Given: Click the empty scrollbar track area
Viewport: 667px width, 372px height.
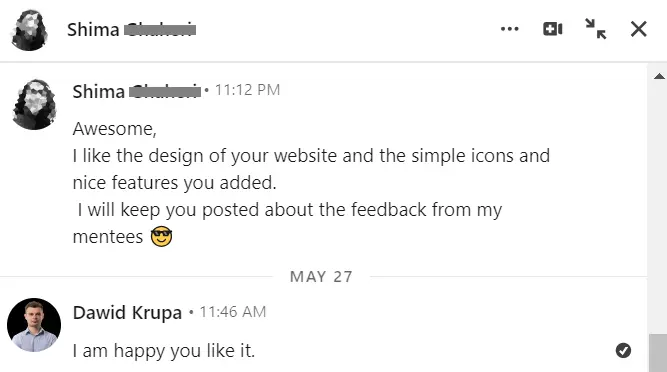Looking at the screenshot, I should click(658, 208).
